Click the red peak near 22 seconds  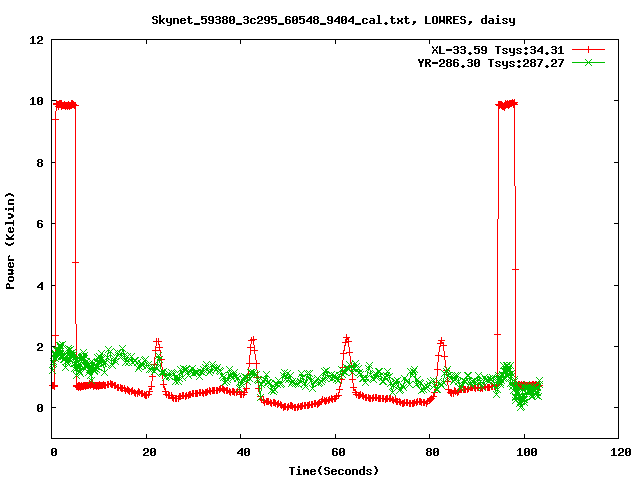(158, 341)
